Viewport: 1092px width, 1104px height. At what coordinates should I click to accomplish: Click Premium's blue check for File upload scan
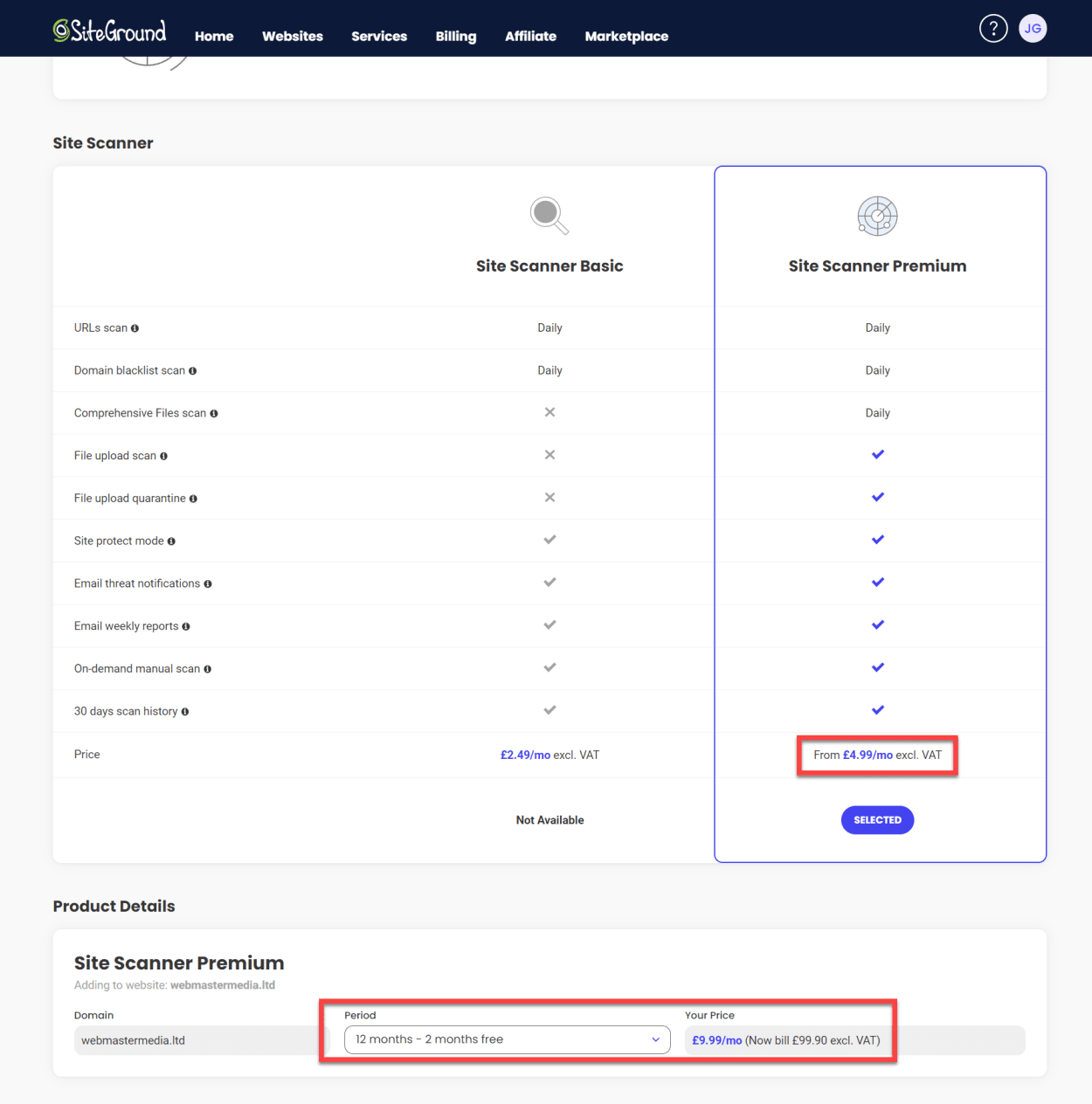[878, 454]
